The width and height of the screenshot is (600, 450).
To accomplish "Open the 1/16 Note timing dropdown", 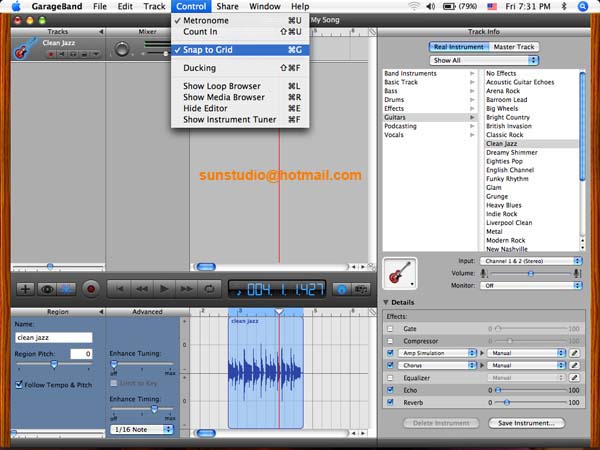I will pyautogui.click(x=142, y=430).
